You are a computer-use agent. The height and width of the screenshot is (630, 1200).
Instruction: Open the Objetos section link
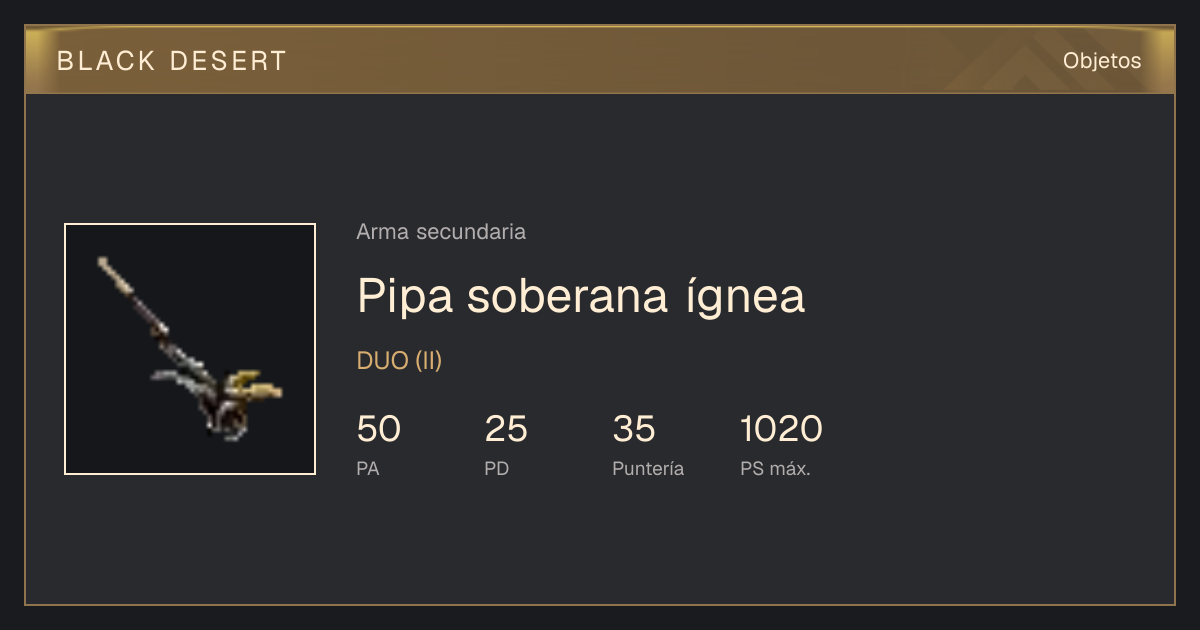(1102, 60)
